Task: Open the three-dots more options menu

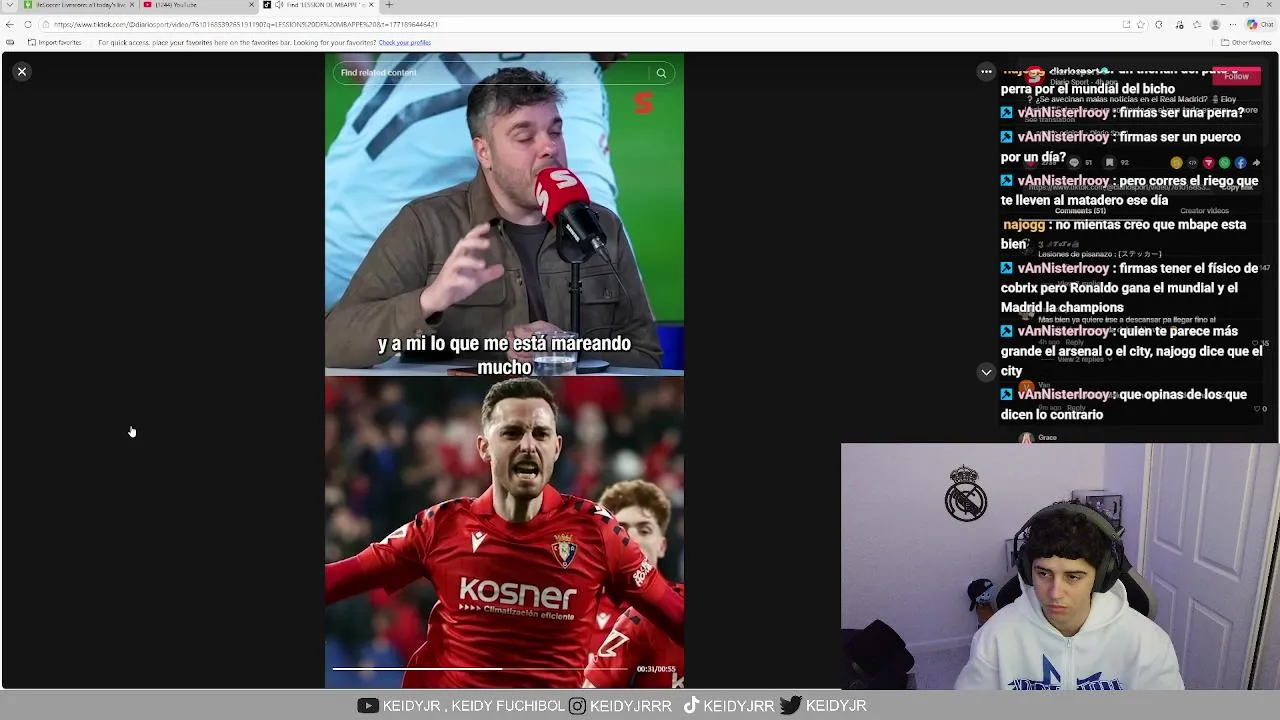Action: (986, 72)
